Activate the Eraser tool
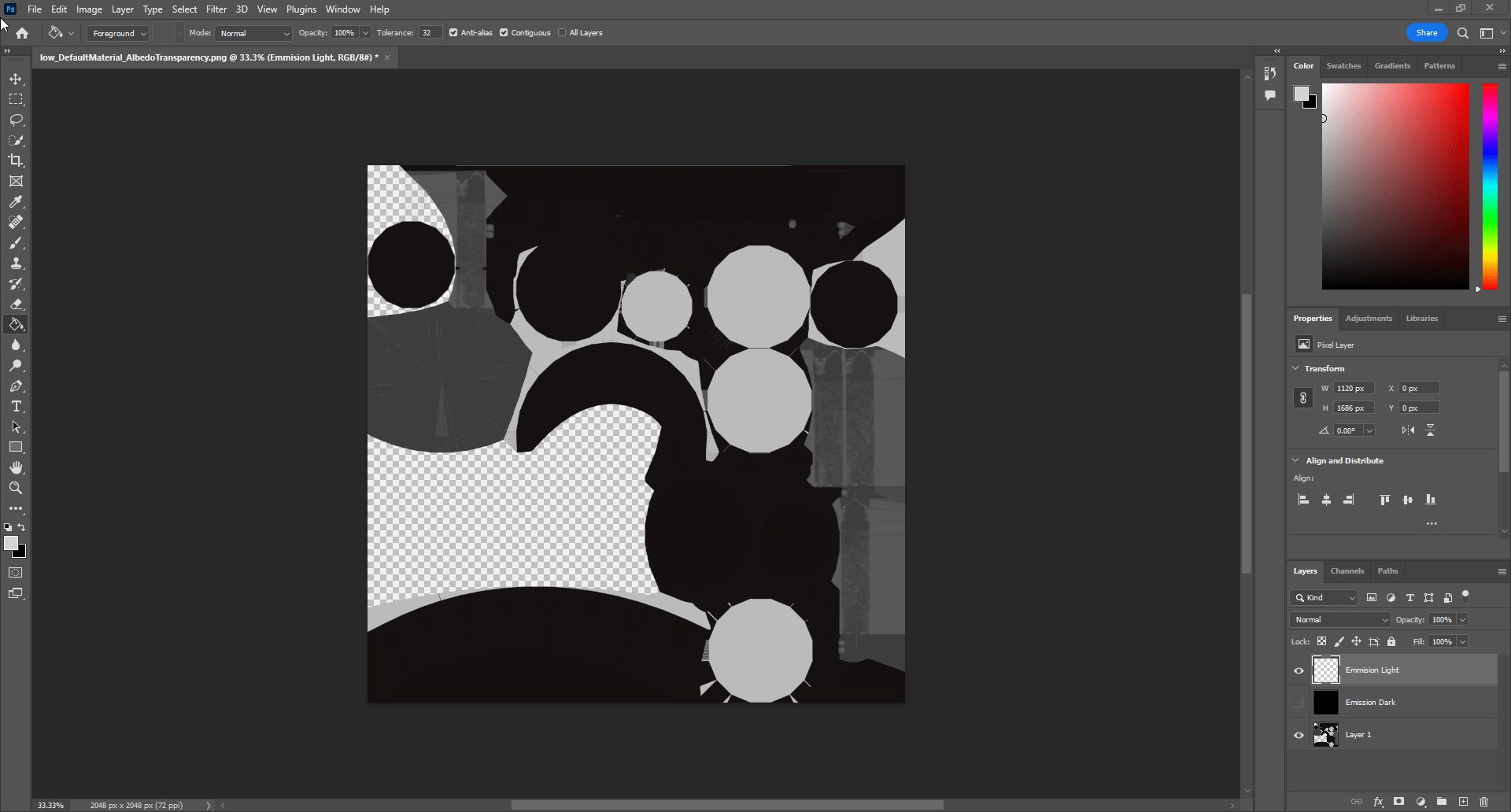This screenshot has width=1511, height=812. coord(16,304)
